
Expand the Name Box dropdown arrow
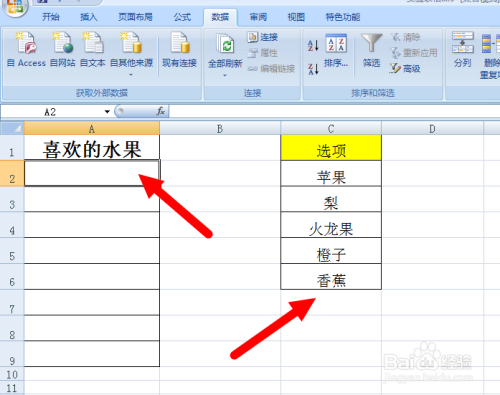click(x=107, y=112)
